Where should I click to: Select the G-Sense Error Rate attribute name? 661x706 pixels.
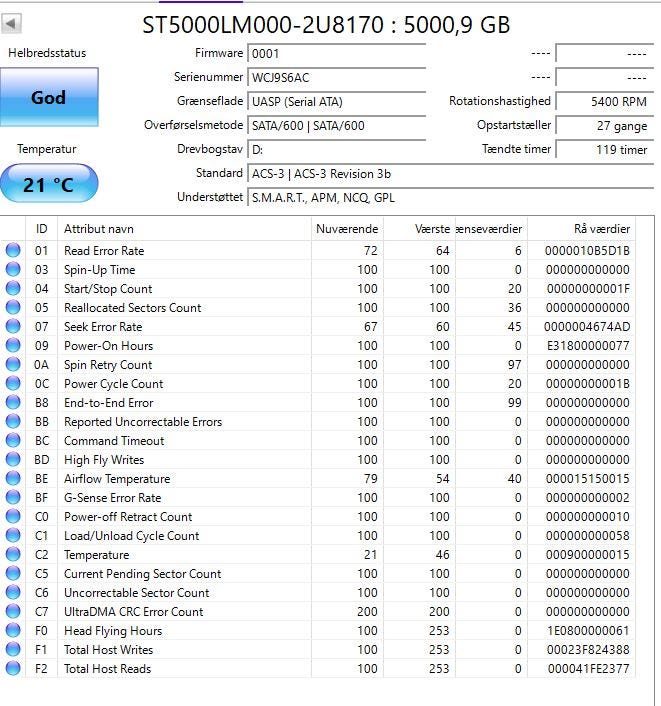[x=113, y=498]
